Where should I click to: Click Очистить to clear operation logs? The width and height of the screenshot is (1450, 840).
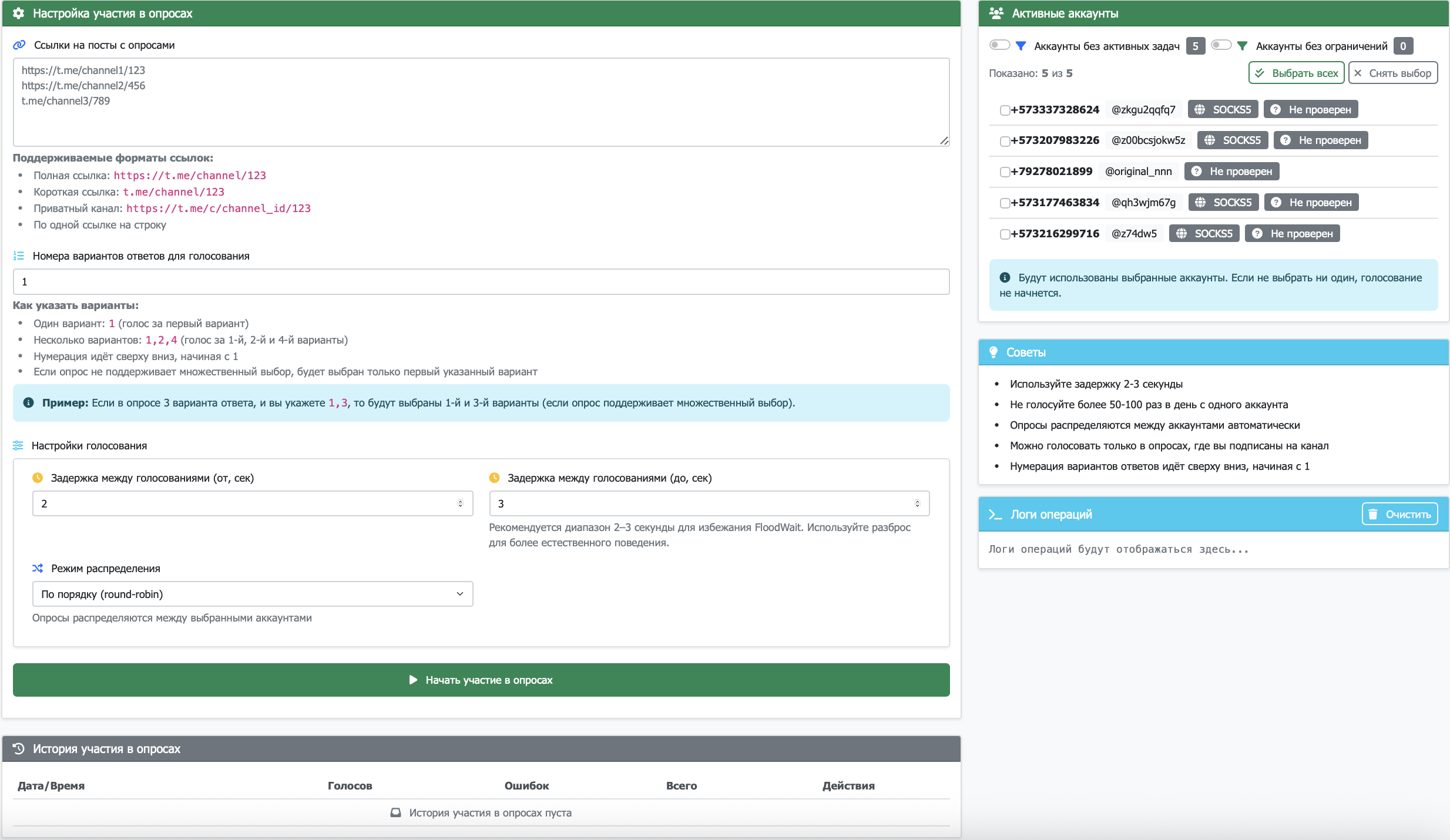[1399, 514]
